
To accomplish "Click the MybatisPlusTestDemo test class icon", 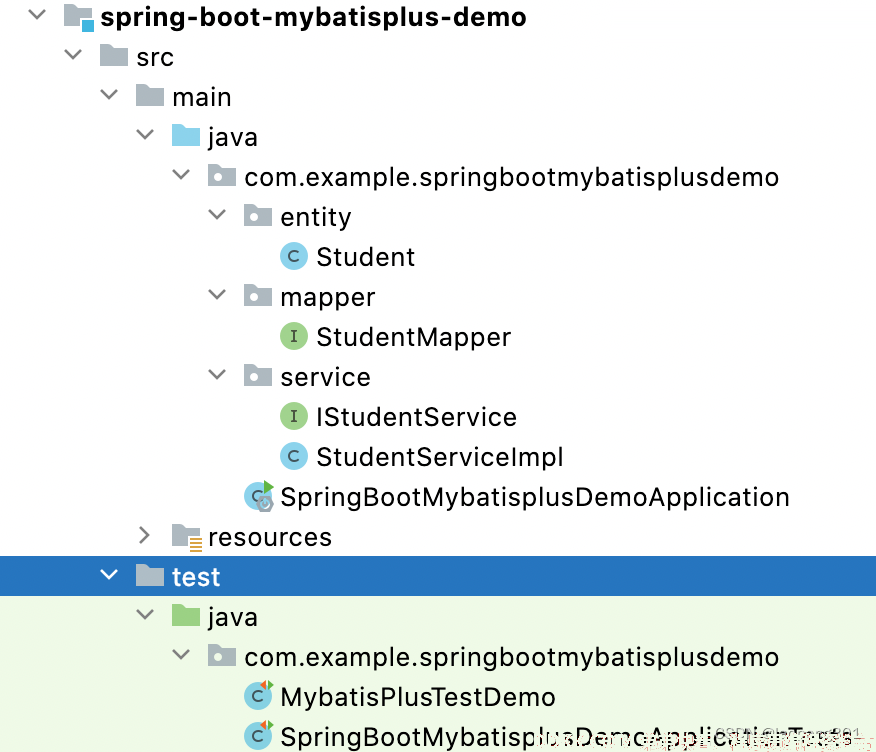I will click(x=259, y=696).
